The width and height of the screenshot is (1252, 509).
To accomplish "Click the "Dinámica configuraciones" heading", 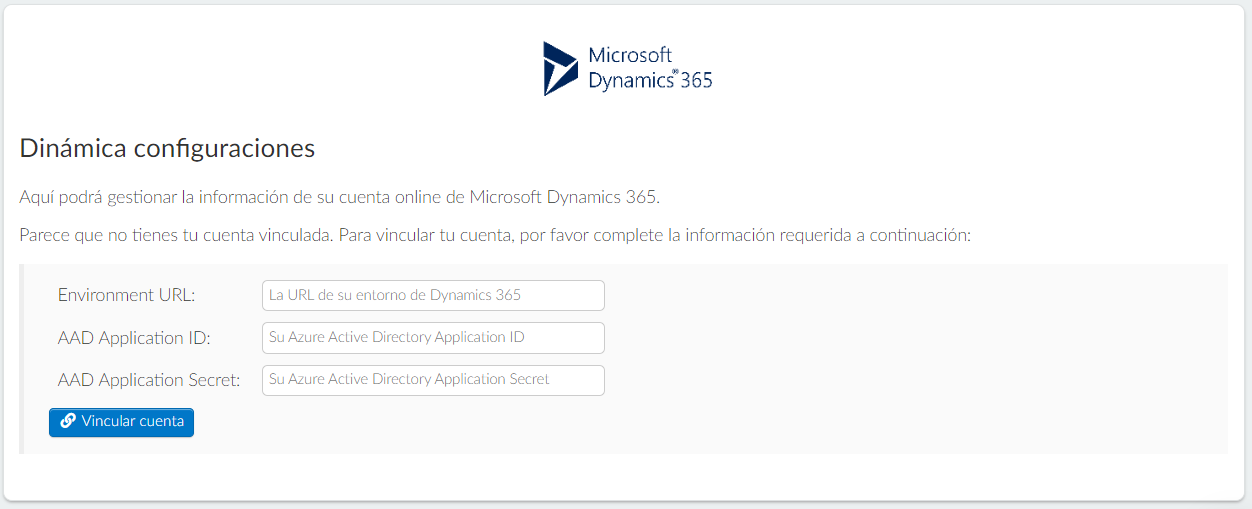I will [x=167, y=149].
